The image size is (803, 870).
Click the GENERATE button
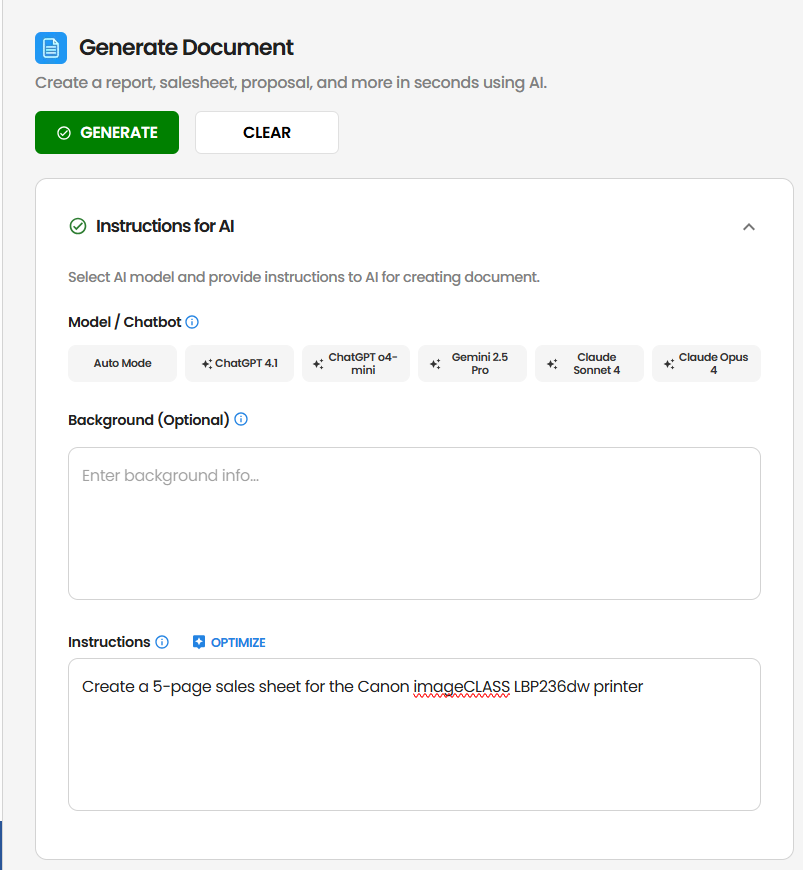(x=107, y=132)
